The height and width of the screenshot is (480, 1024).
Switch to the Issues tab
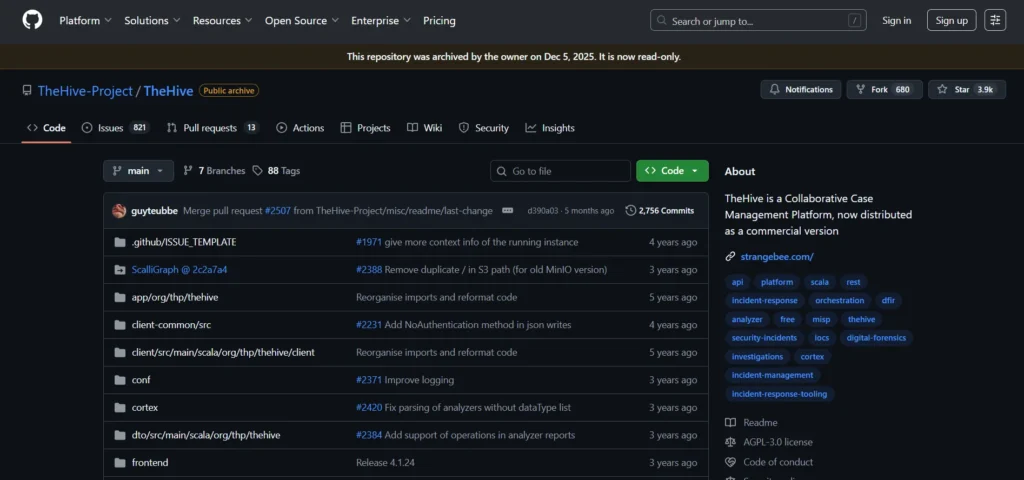pyautogui.click(x=116, y=128)
